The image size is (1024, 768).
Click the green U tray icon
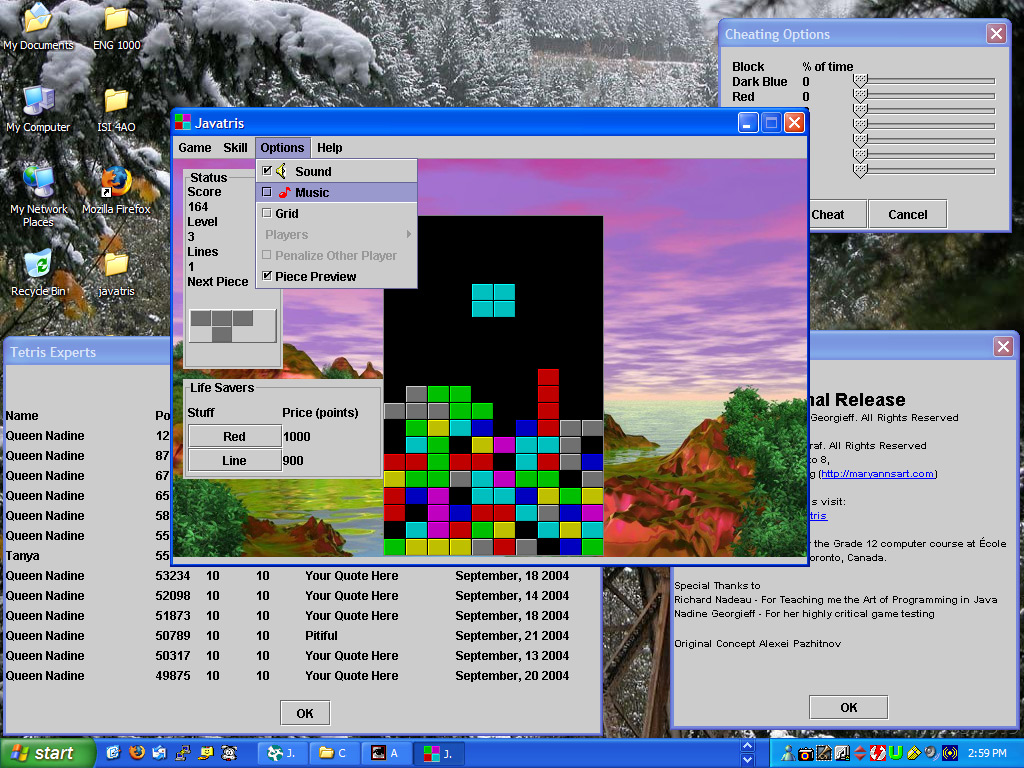pyautogui.click(x=895, y=753)
